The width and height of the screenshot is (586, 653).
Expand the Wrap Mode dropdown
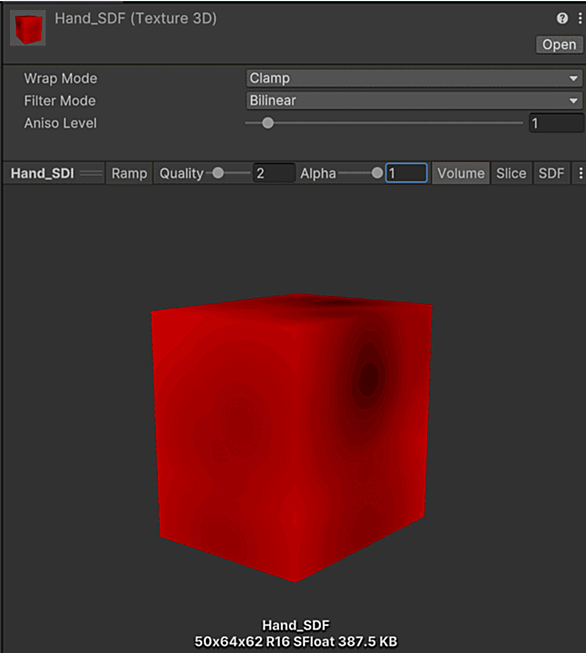click(x=414, y=78)
